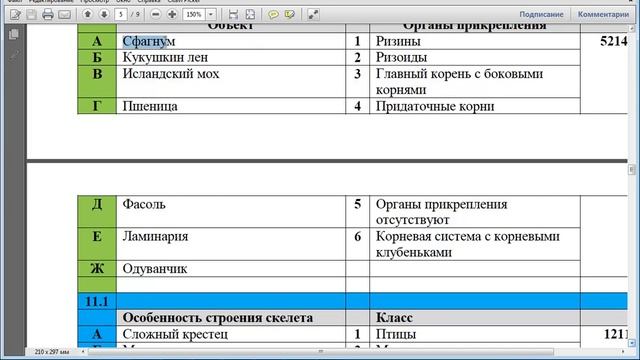Click the text Корневая система с корневыми клубеньками
This screenshot has height=360, width=640.
[468, 244]
